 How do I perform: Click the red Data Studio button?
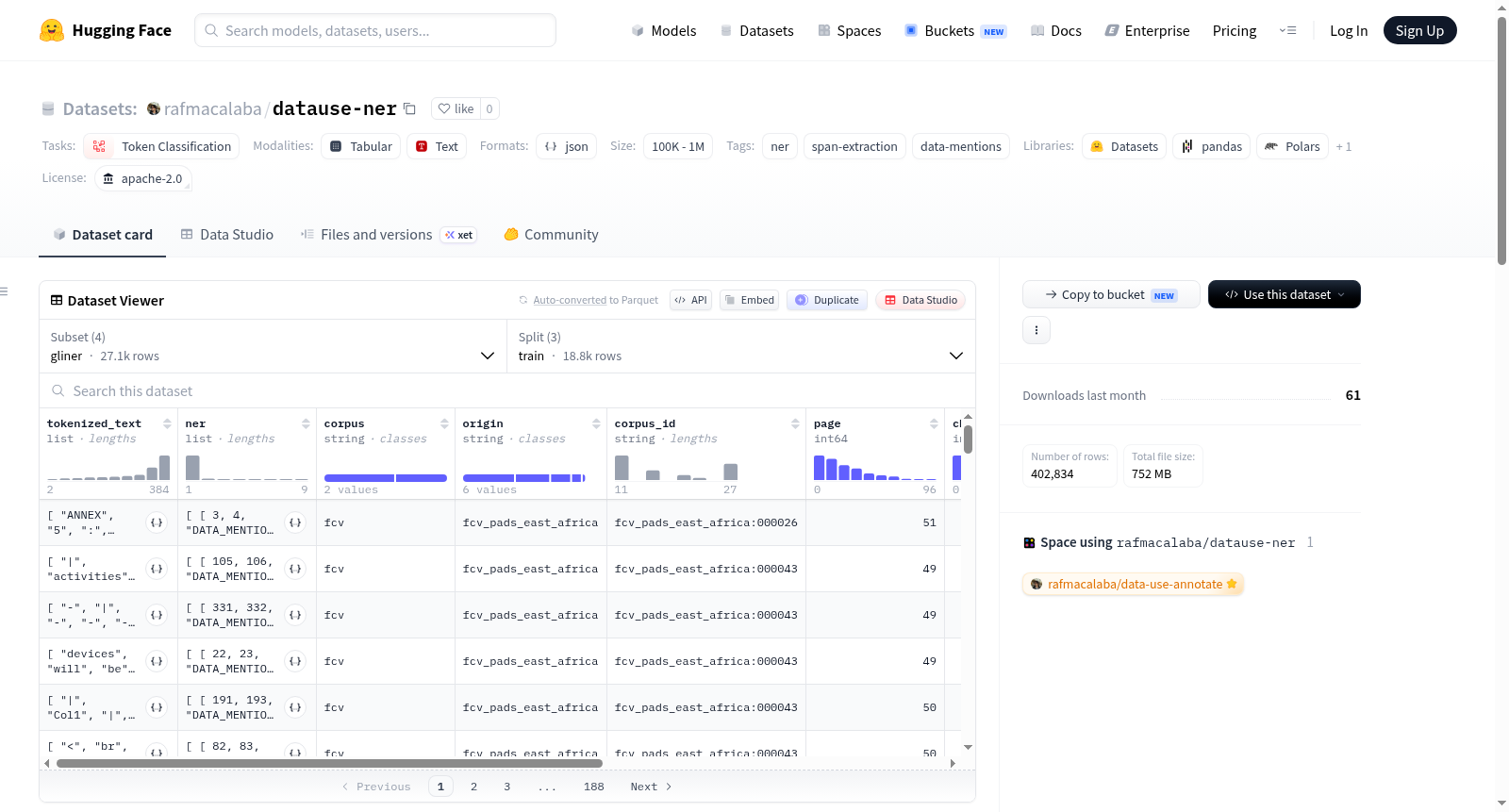click(x=920, y=300)
